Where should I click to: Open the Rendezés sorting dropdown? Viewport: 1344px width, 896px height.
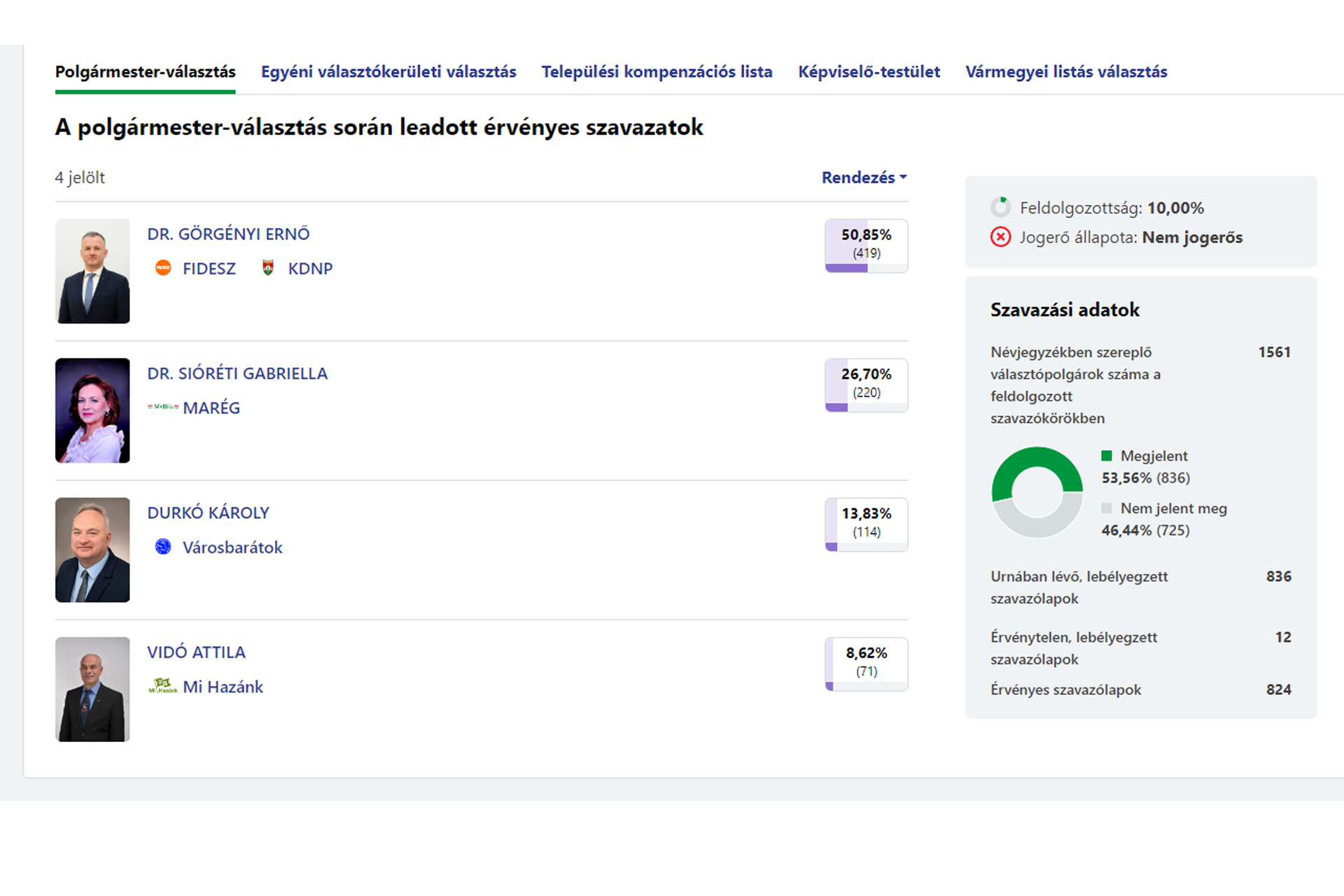[x=864, y=178]
